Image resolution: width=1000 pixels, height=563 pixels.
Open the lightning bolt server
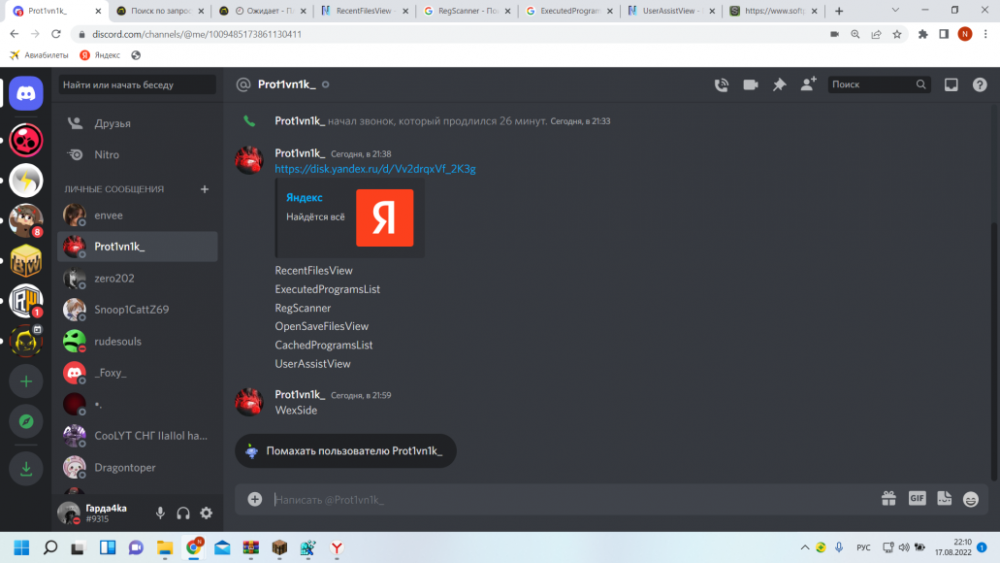tap(26, 180)
